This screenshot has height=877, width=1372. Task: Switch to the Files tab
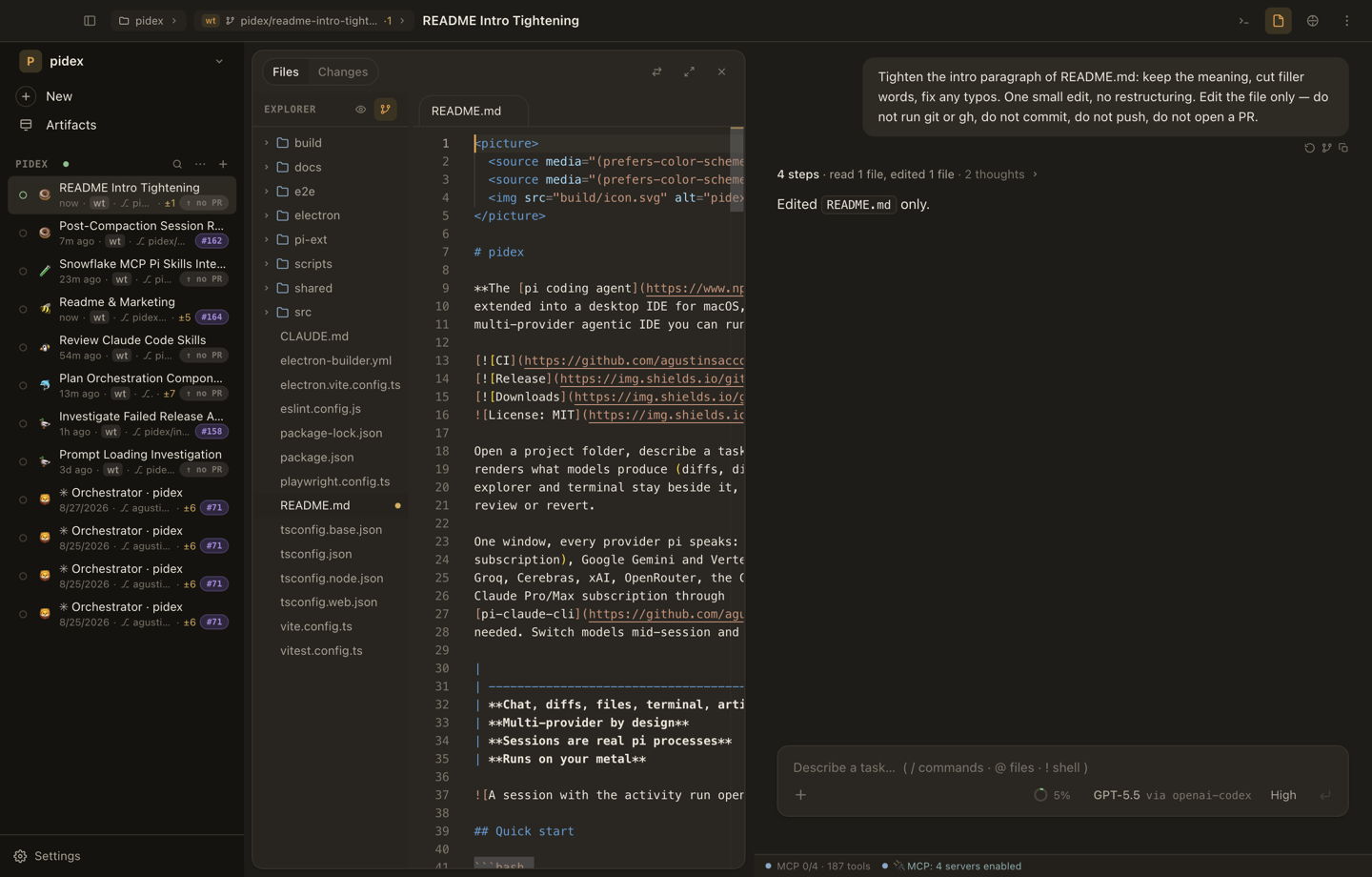coord(285,71)
